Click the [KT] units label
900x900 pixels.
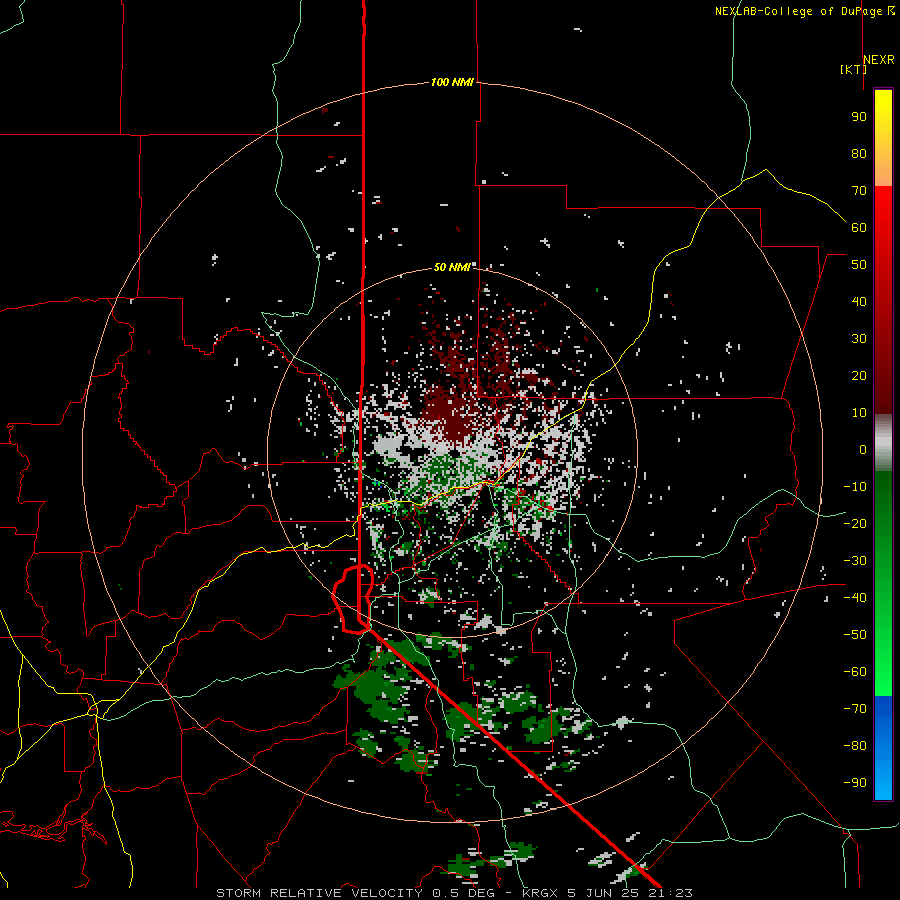852,69
